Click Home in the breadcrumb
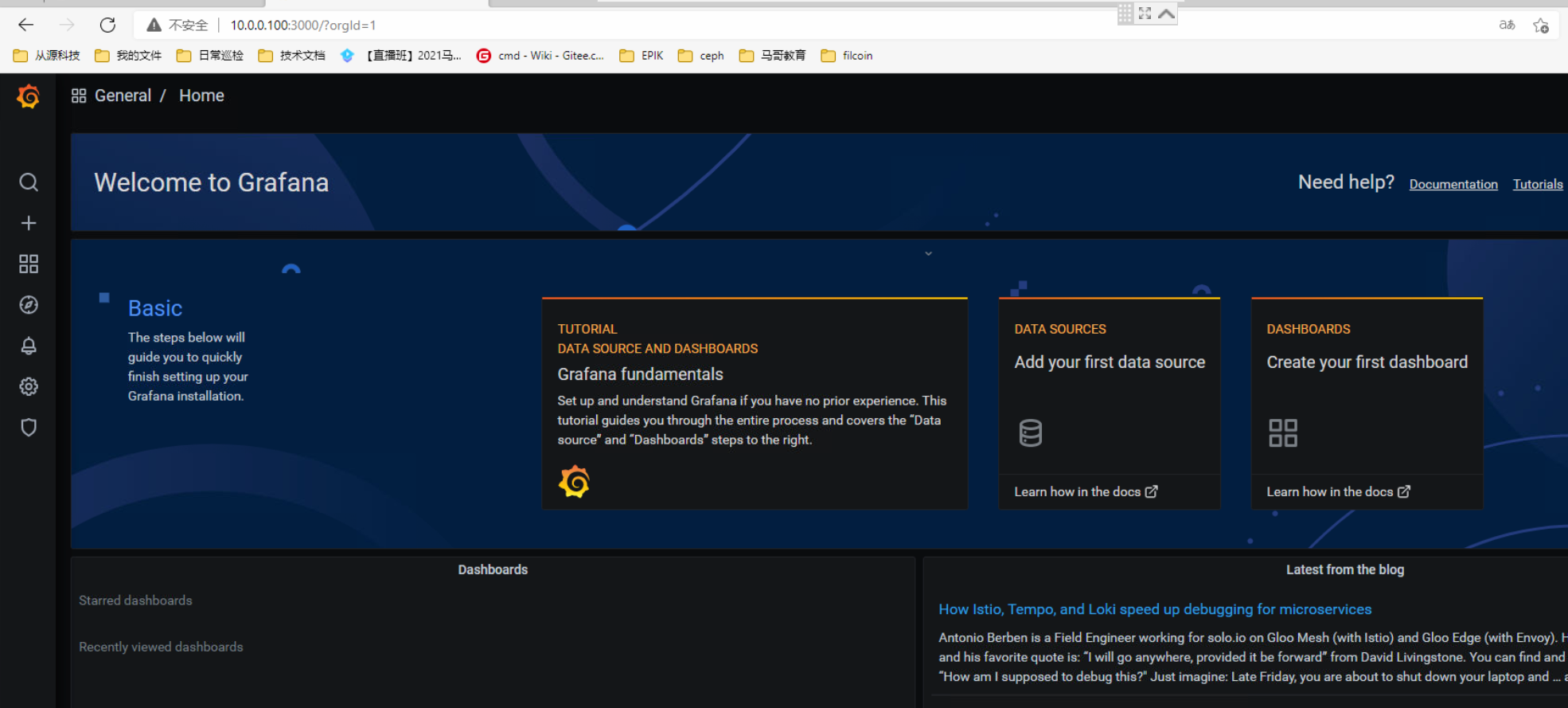 click(201, 96)
